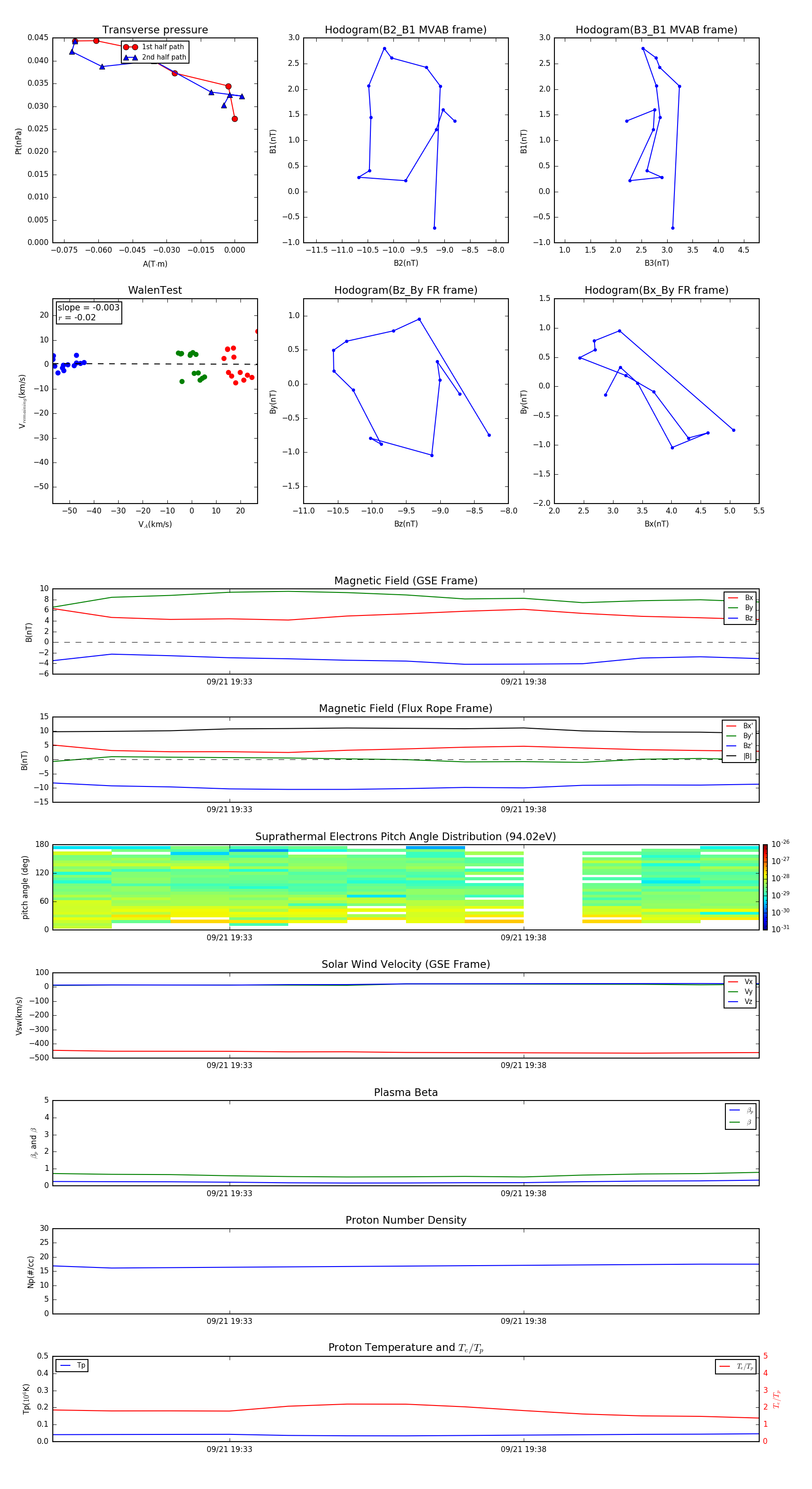This screenshot has width=812, height=1489.
Task: Click the 'WalenTest' plot title
Action: point(155,290)
